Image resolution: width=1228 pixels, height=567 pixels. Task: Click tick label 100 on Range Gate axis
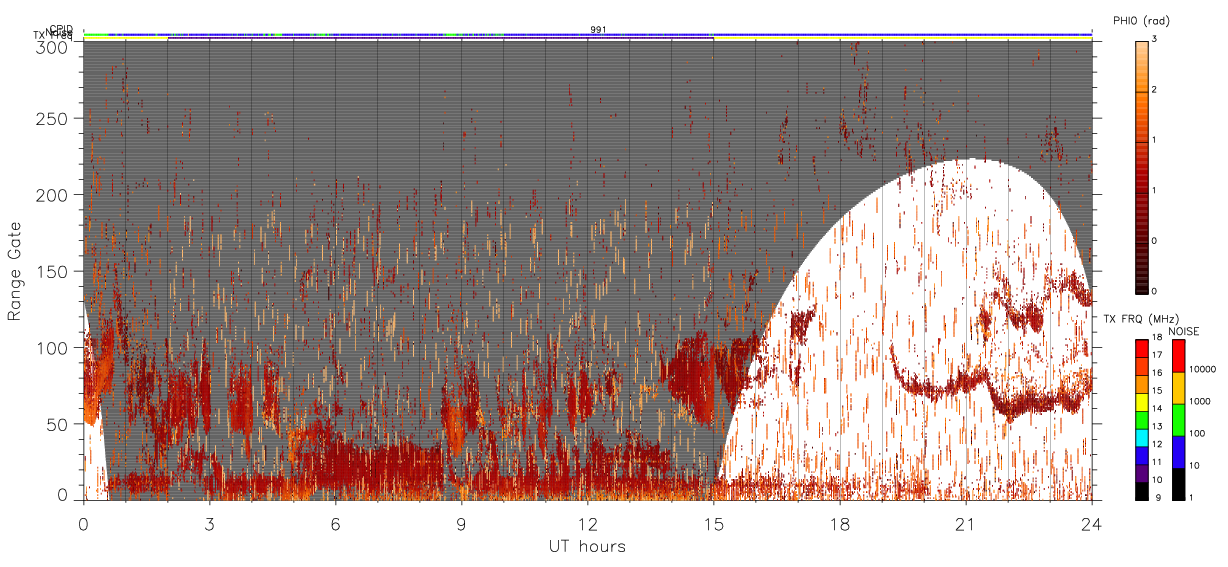52,347
